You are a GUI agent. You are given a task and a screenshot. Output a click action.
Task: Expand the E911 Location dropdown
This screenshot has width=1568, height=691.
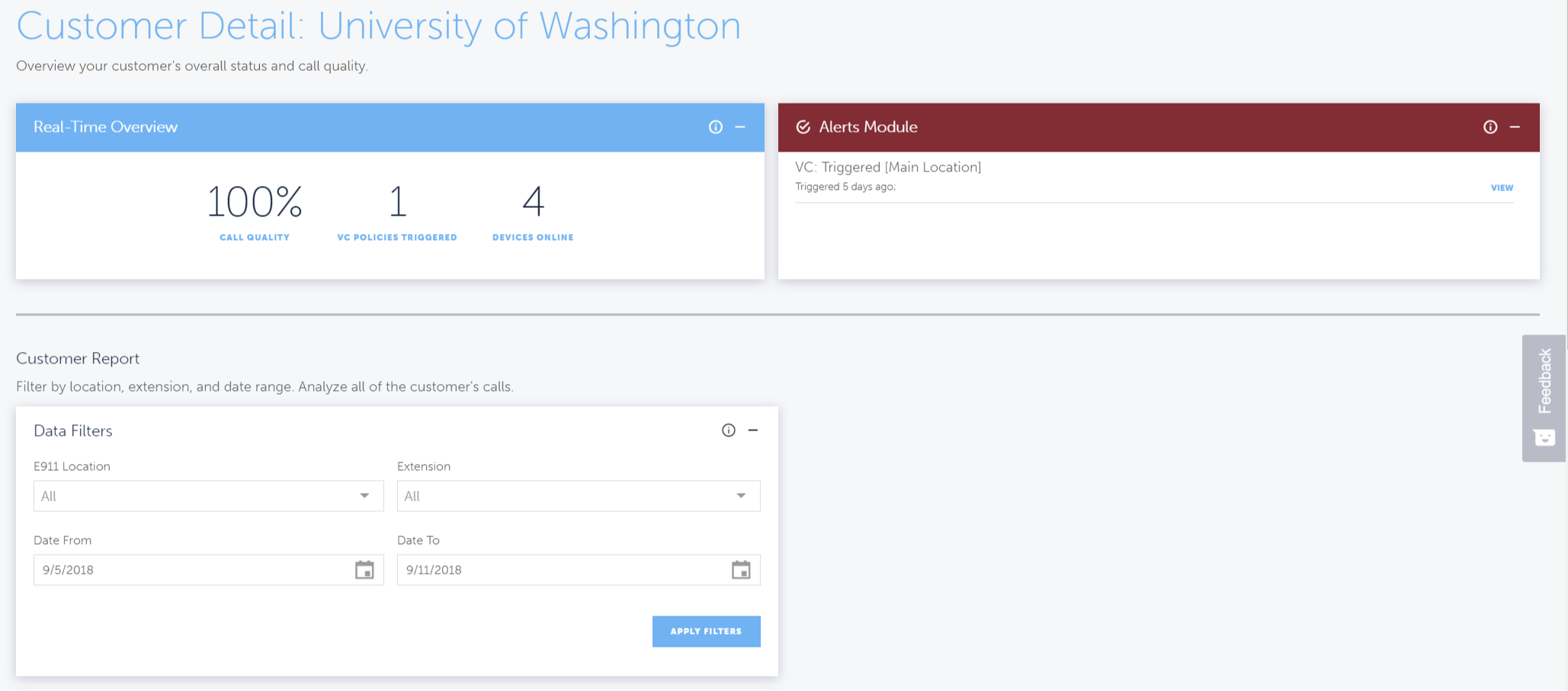tap(208, 496)
